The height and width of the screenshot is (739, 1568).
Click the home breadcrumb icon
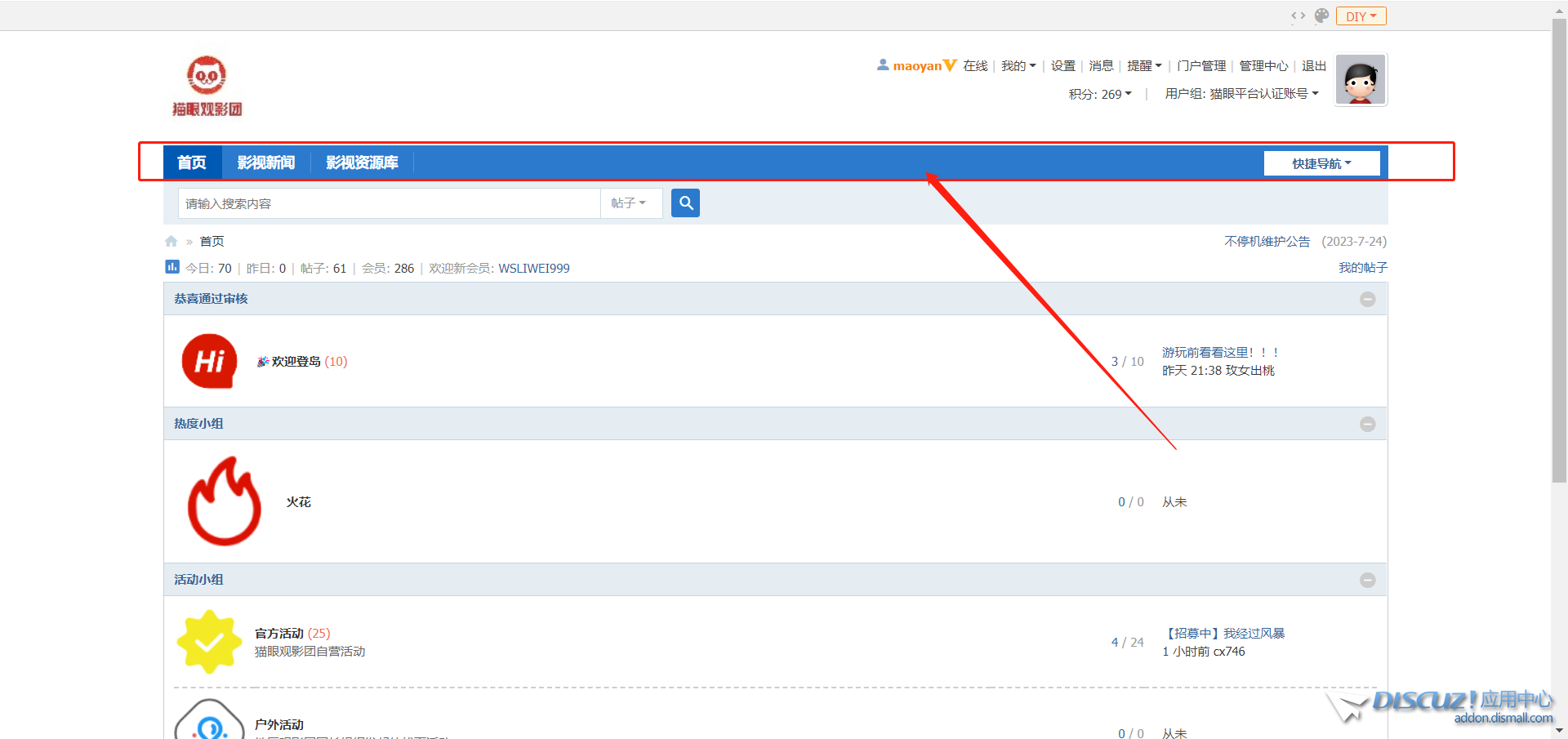click(x=171, y=241)
